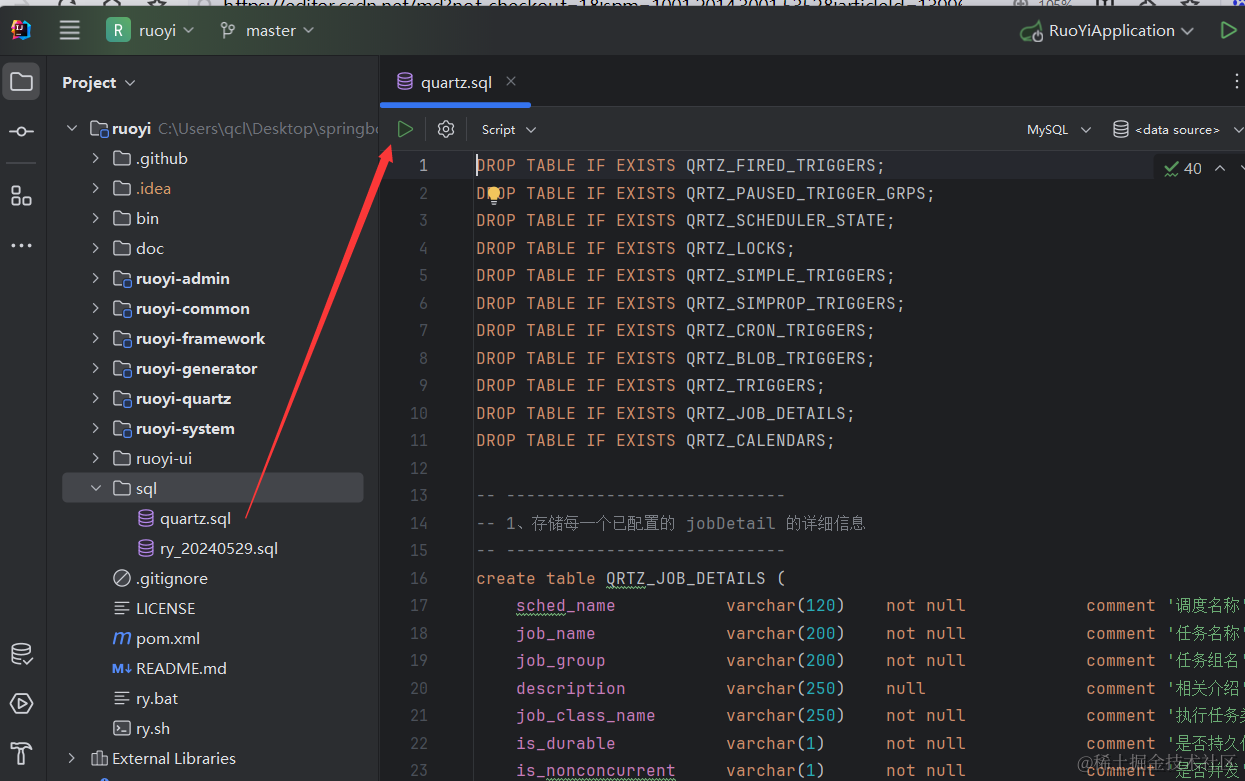Open the RuoYiApplication run configuration selector
This screenshot has height=781, width=1245.
pyautogui.click(x=1109, y=31)
